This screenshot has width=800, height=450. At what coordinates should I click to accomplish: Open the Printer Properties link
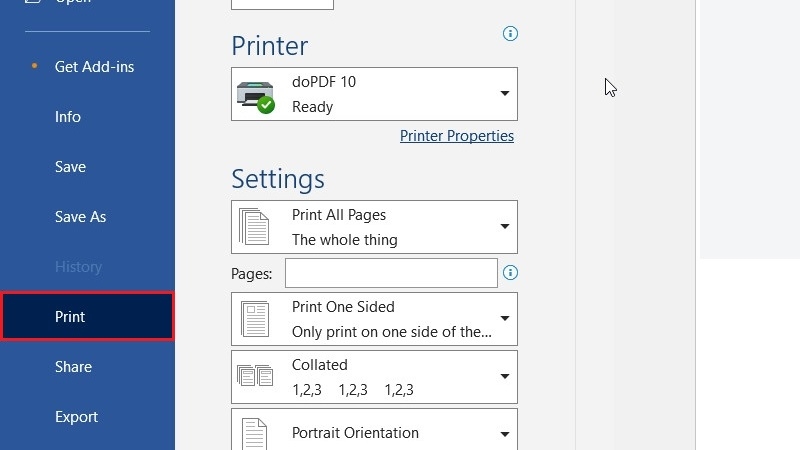click(457, 136)
